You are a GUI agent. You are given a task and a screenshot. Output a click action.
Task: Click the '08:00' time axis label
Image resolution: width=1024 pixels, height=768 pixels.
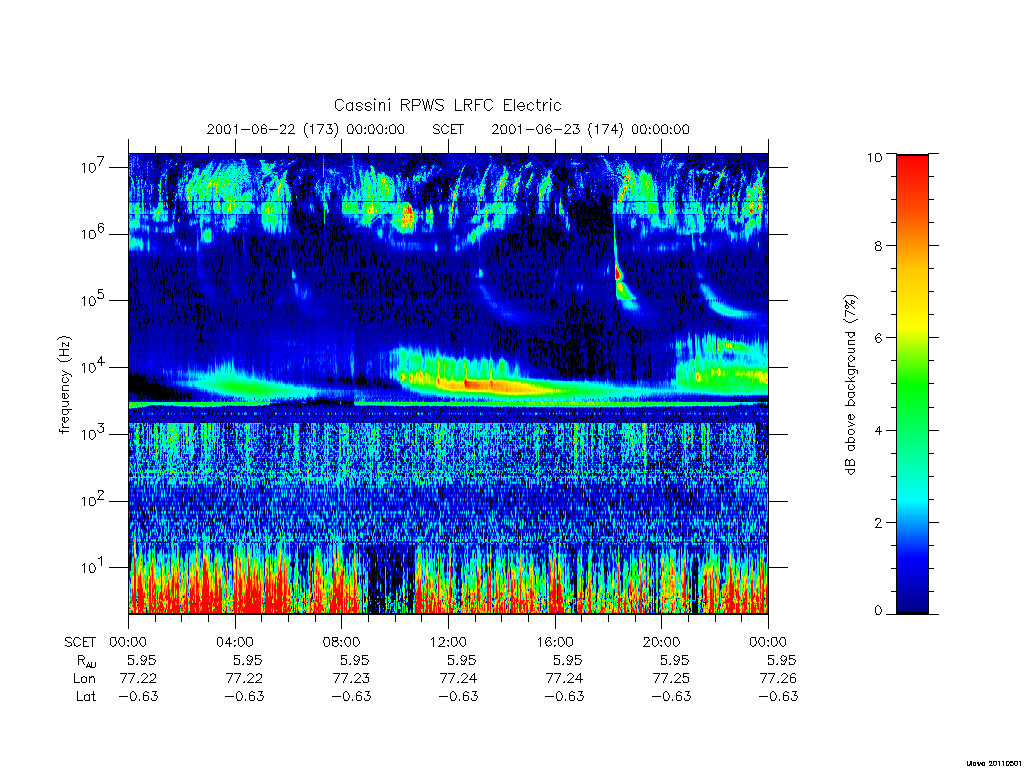point(341,642)
